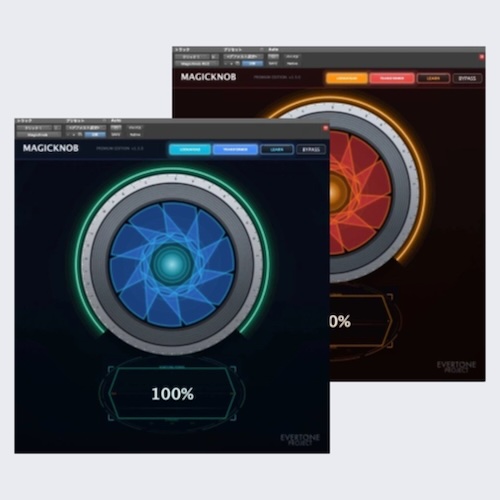Toggle the cyan Lookahead button
The height and width of the screenshot is (500, 500).
[190, 150]
